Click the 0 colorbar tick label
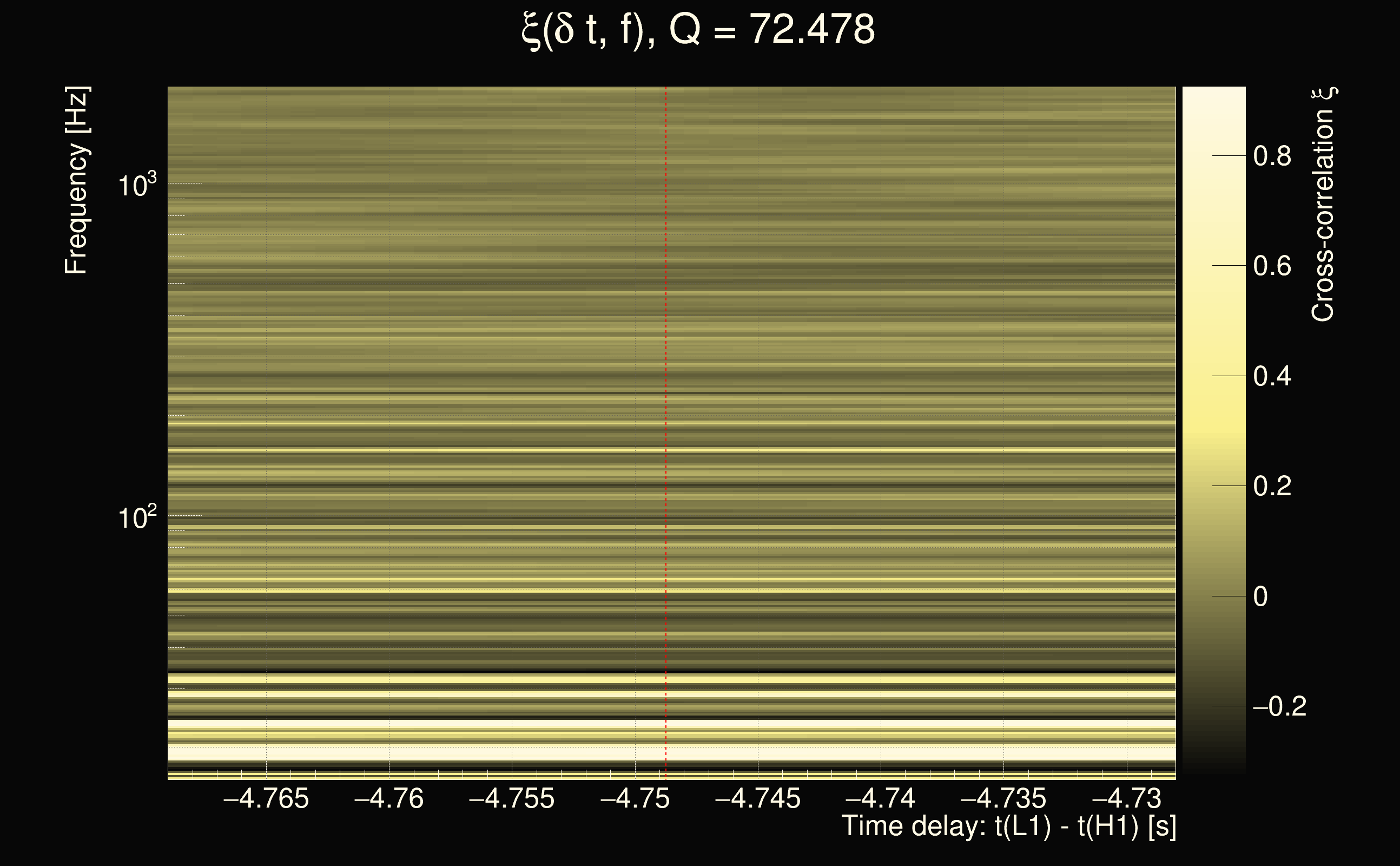 [x=1260, y=597]
